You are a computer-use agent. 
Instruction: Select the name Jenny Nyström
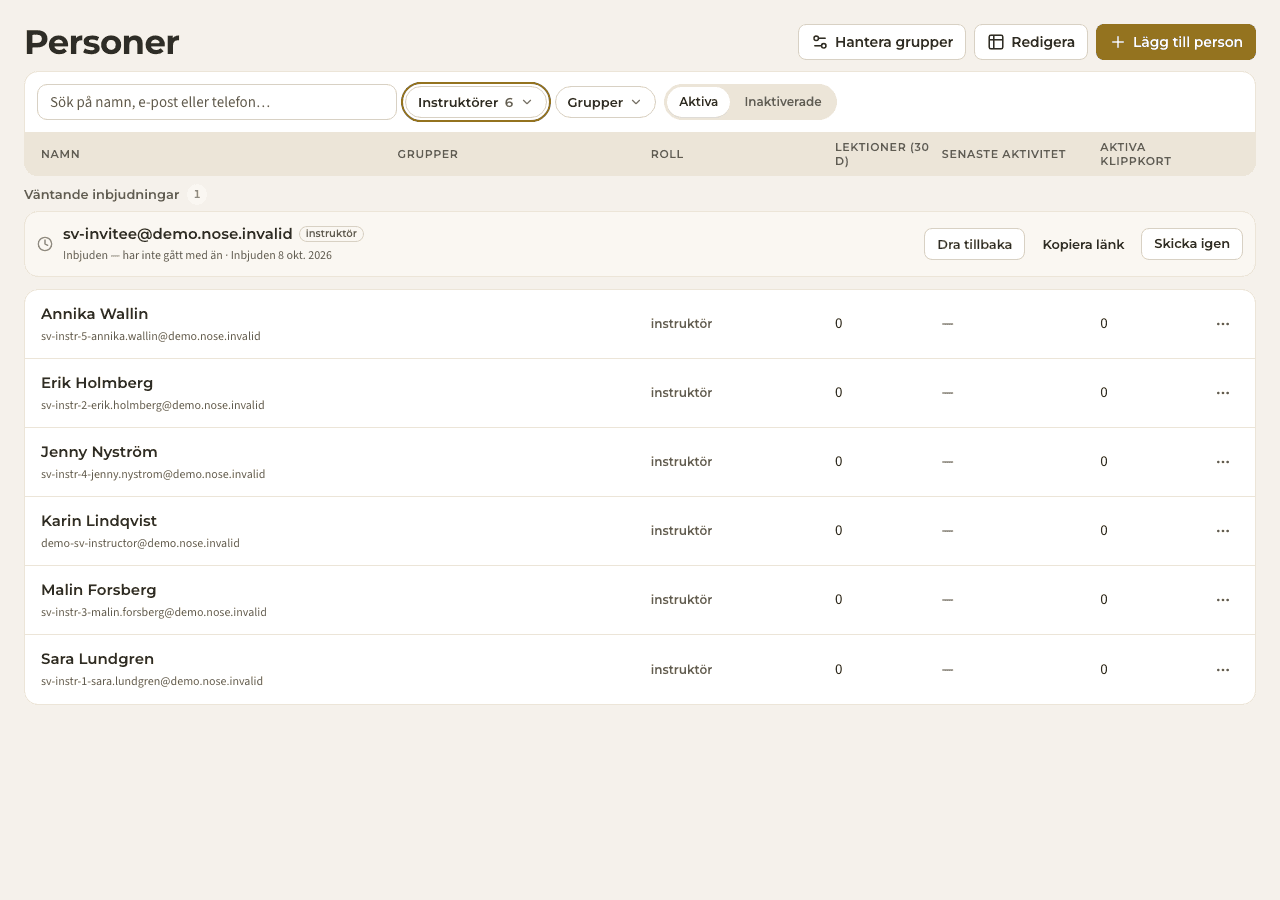tap(99, 452)
